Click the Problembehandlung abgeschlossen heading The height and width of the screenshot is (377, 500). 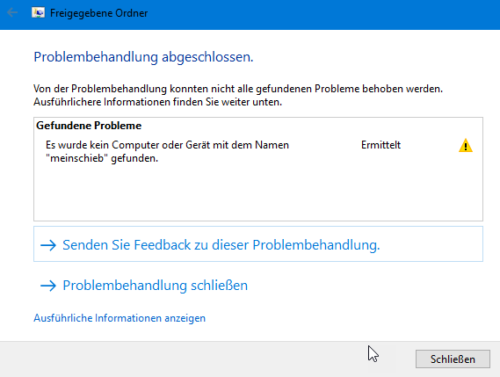[143, 57]
